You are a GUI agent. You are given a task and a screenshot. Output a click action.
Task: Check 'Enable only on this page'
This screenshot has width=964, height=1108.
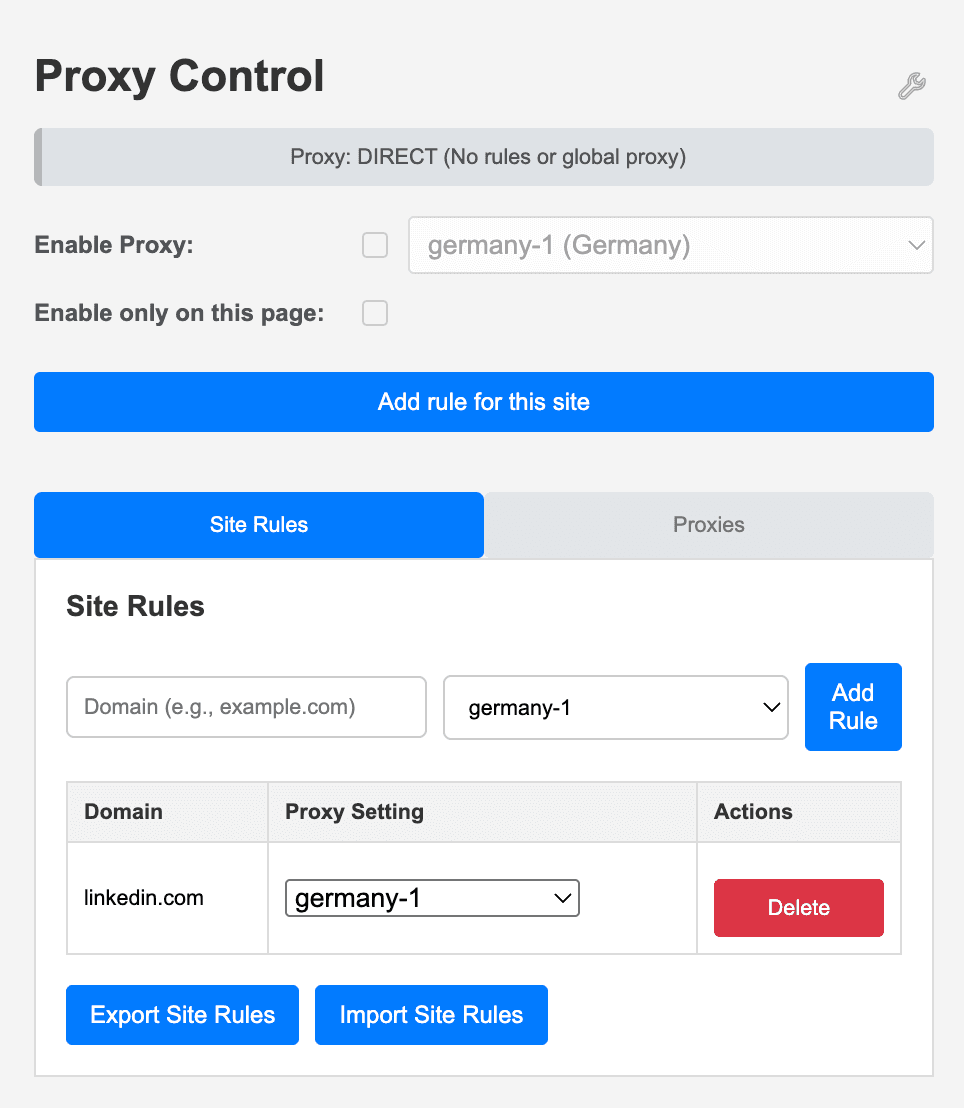tap(374, 312)
